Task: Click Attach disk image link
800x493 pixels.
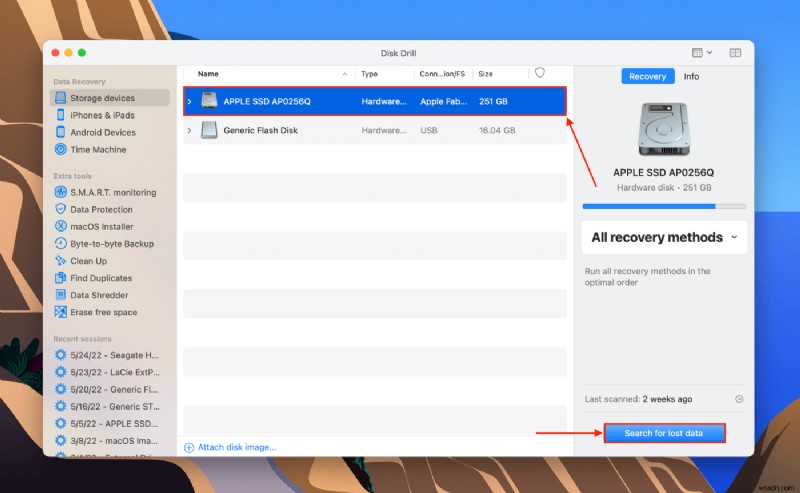Action: pyautogui.click(x=237, y=447)
